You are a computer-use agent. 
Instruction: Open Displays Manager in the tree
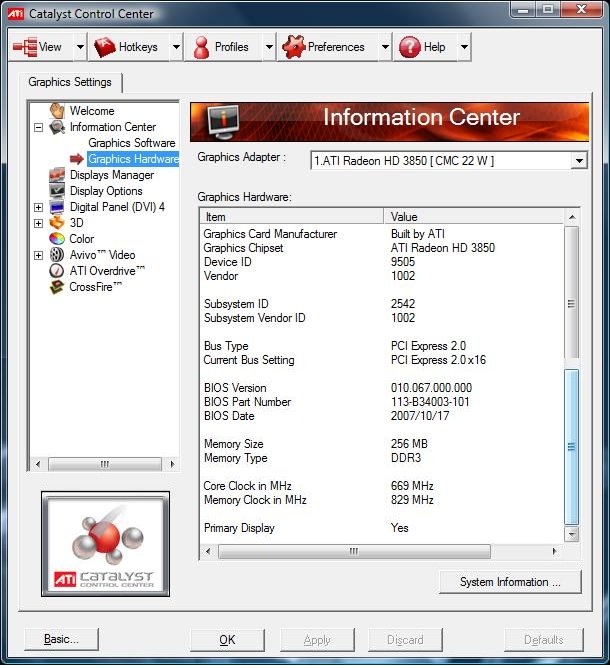click(112, 175)
